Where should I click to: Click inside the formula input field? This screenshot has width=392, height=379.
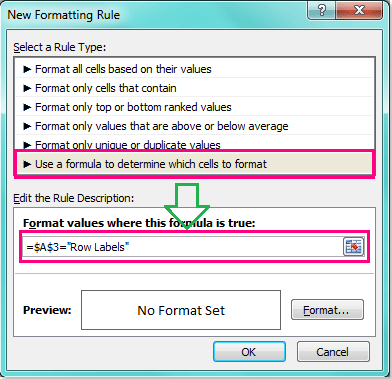tap(183, 247)
